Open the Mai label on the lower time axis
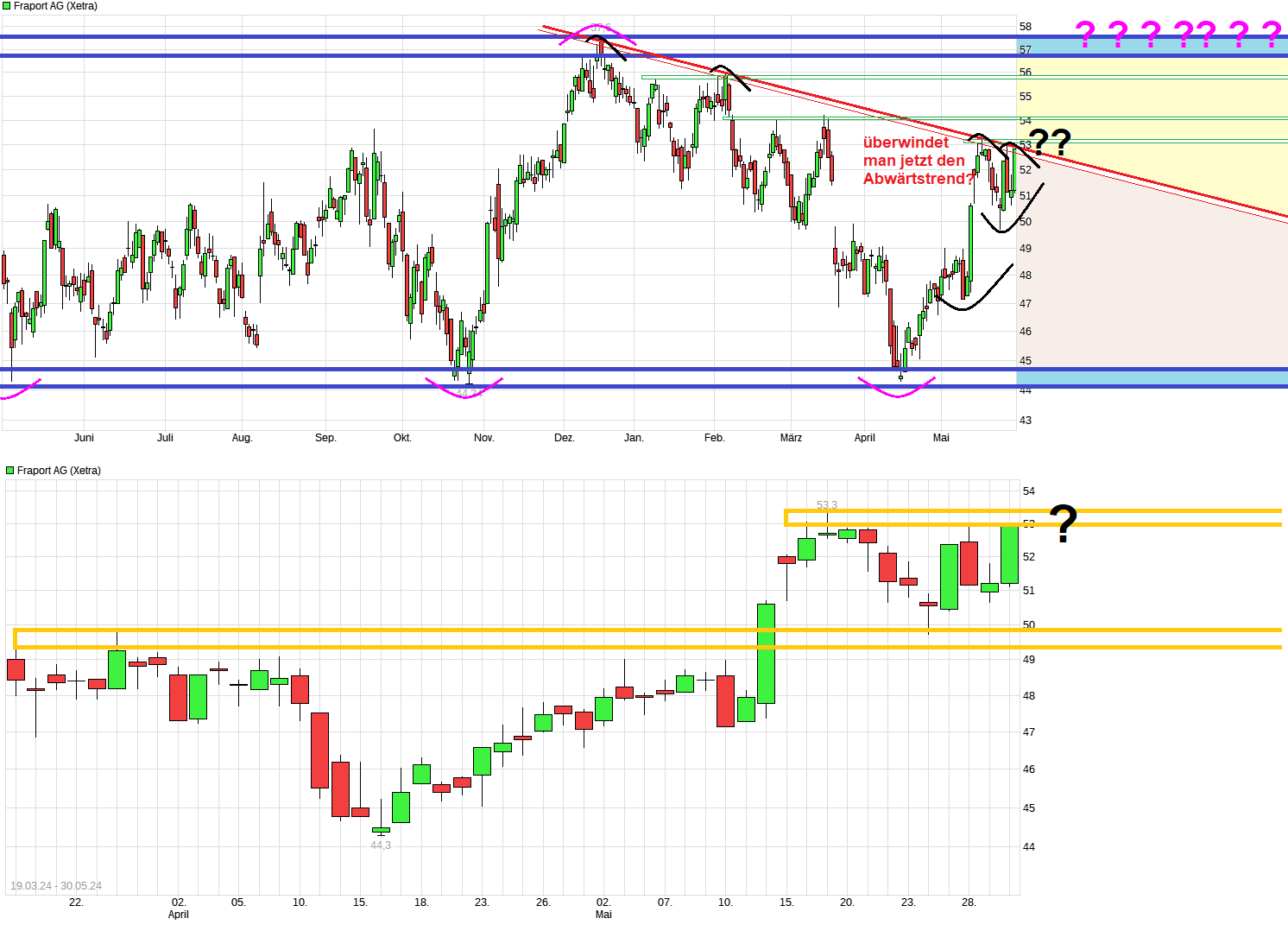Image resolution: width=1288 pixels, height=931 pixels. coord(602,915)
